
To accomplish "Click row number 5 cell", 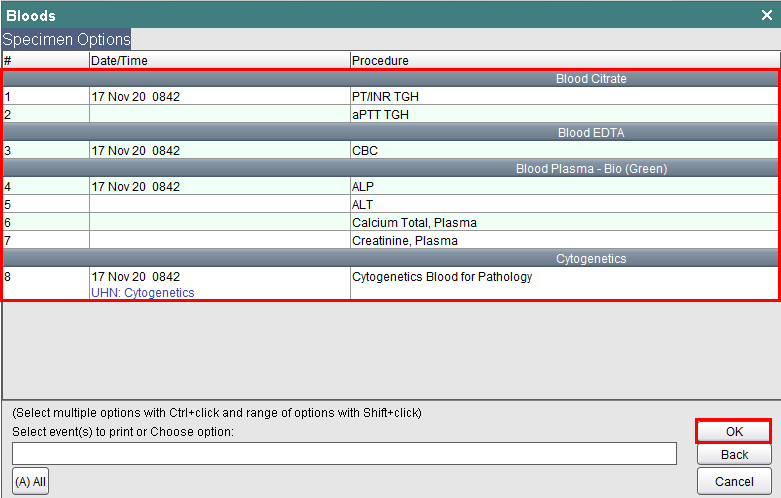I will (46, 204).
